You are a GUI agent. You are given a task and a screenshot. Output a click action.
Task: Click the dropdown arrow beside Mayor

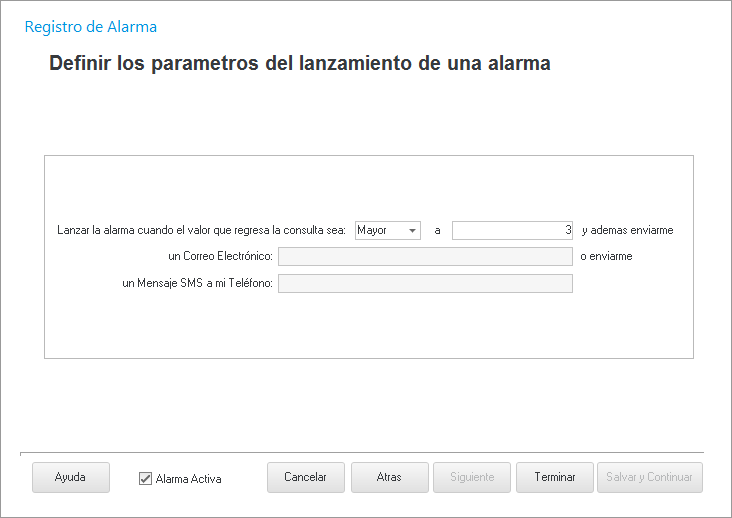(412, 231)
